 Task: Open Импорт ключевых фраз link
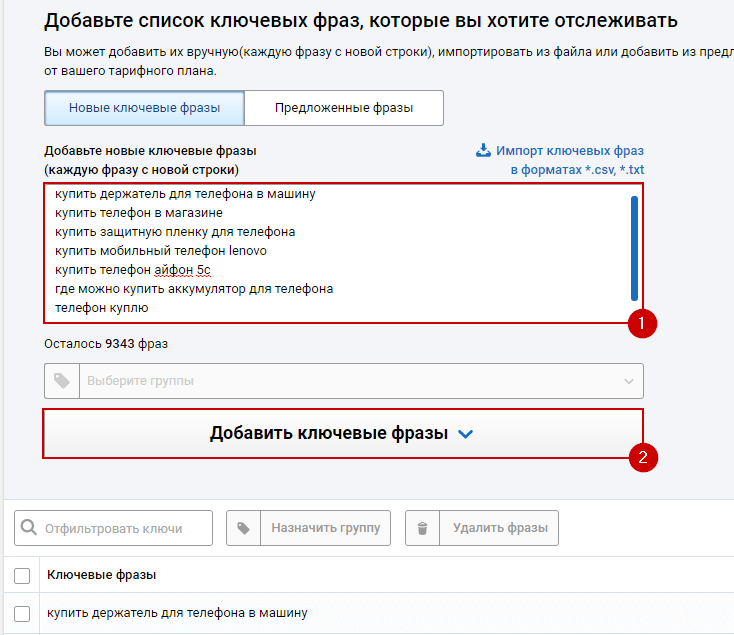tap(570, 151)
